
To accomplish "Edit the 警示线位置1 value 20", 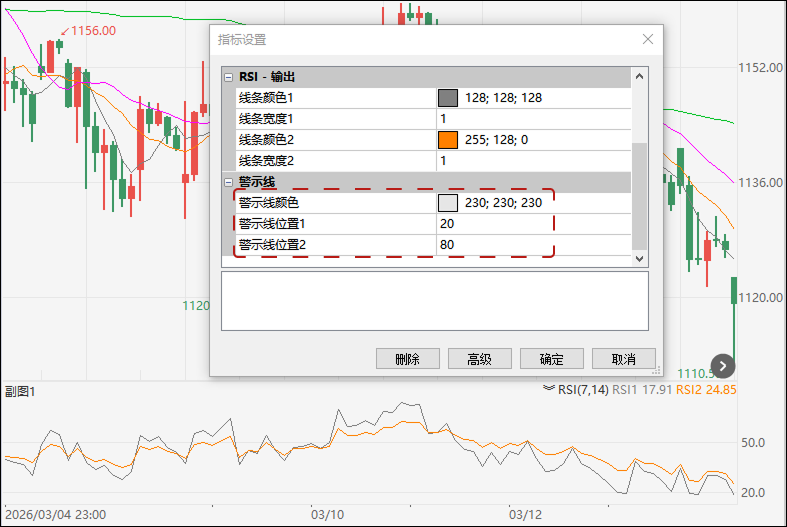I will 494,224.
